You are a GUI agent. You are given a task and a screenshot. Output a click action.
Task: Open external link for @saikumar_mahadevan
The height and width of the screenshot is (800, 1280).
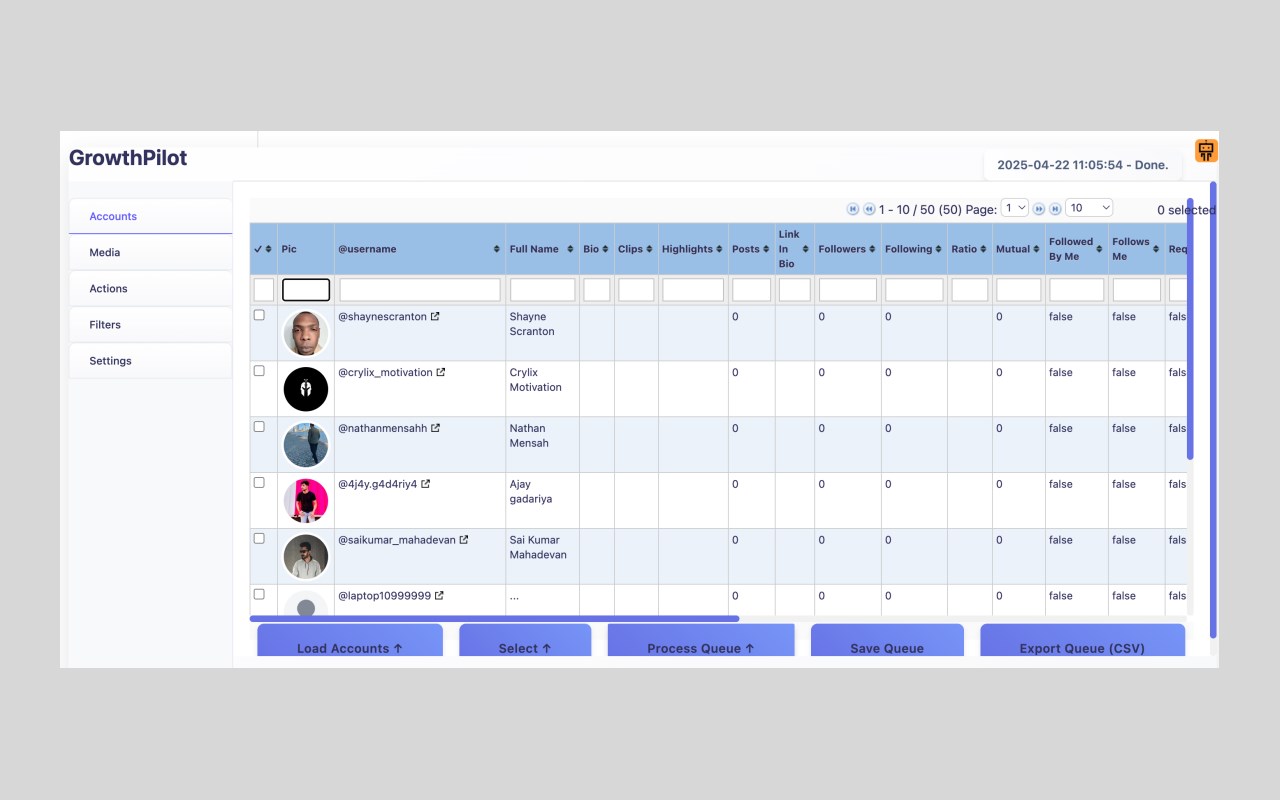point(464,540)
